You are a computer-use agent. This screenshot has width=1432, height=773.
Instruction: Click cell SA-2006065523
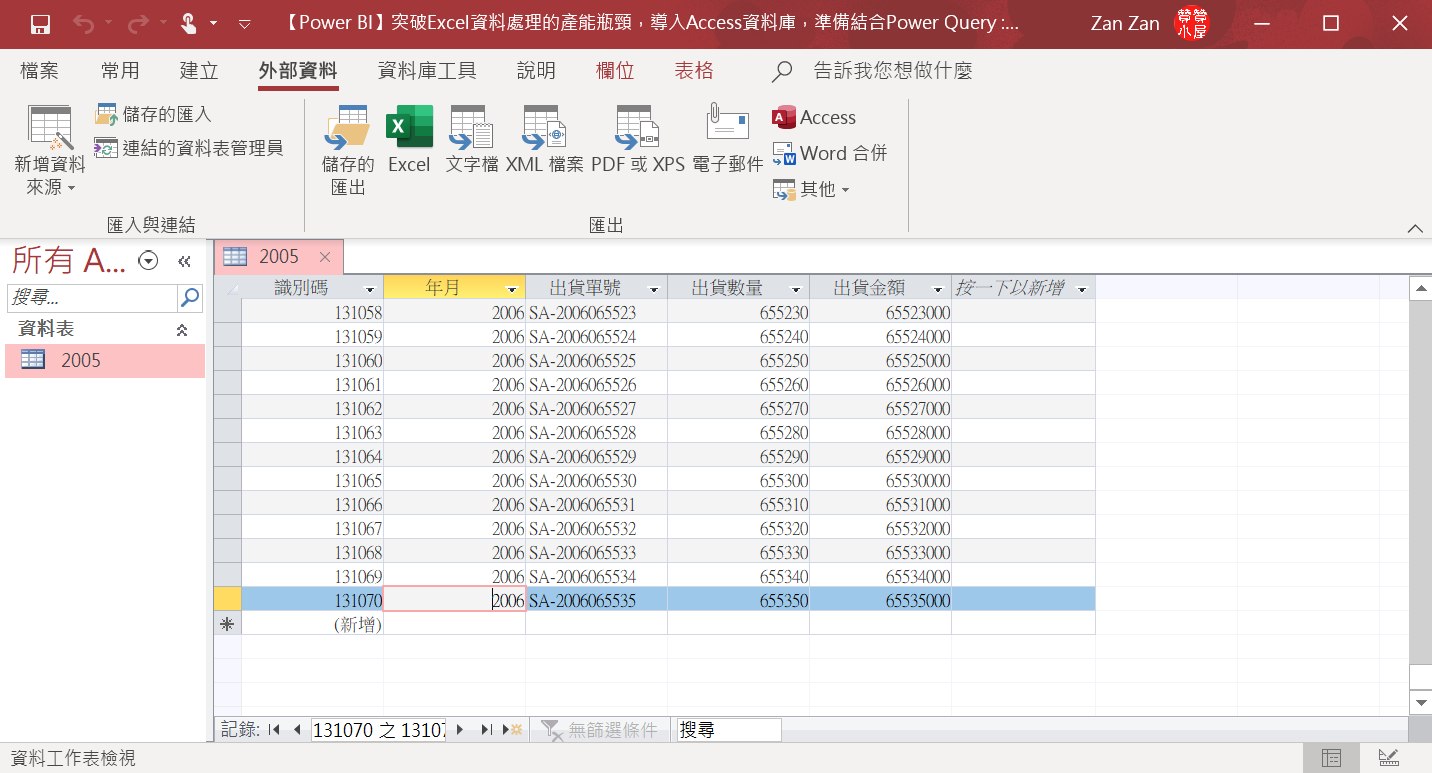596,312
